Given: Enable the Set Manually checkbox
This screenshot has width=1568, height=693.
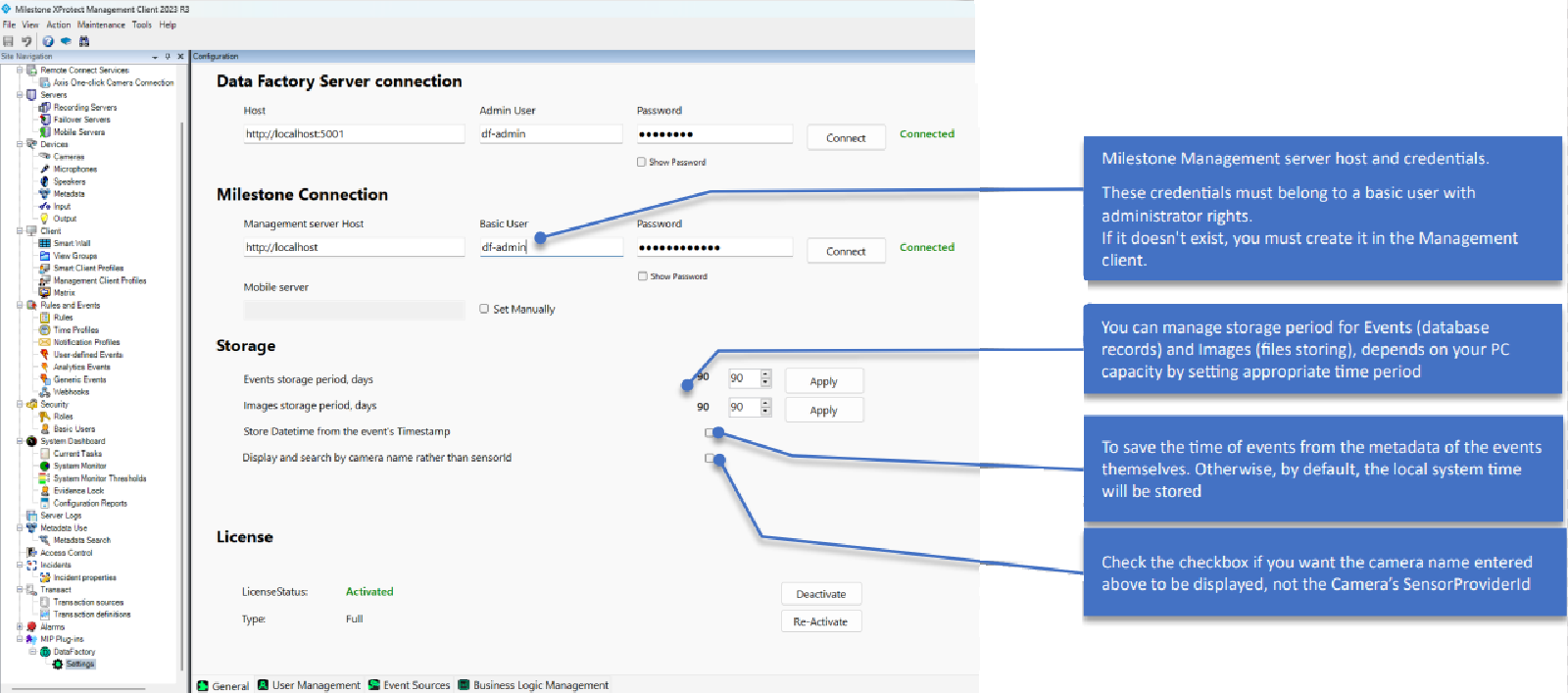Looking at the screenshot, I should click(x=484, y=309).
